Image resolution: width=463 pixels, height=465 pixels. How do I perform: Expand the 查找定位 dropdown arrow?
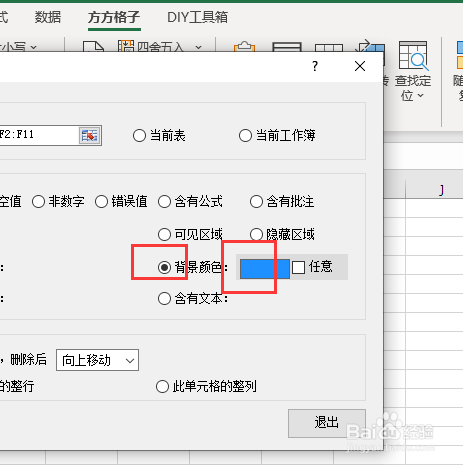point(421,96)
